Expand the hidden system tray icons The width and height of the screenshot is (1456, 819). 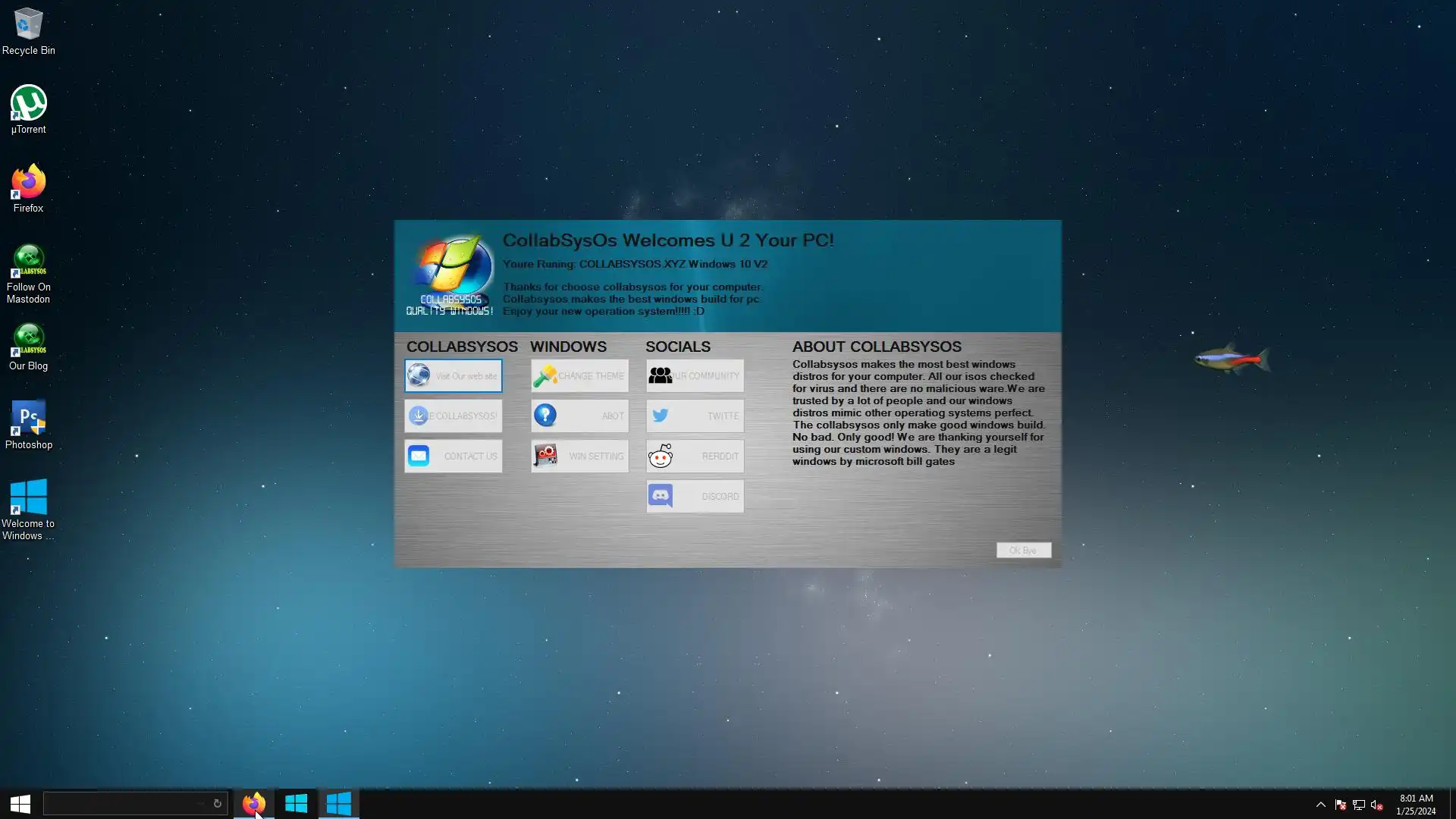click(1320, 805)
